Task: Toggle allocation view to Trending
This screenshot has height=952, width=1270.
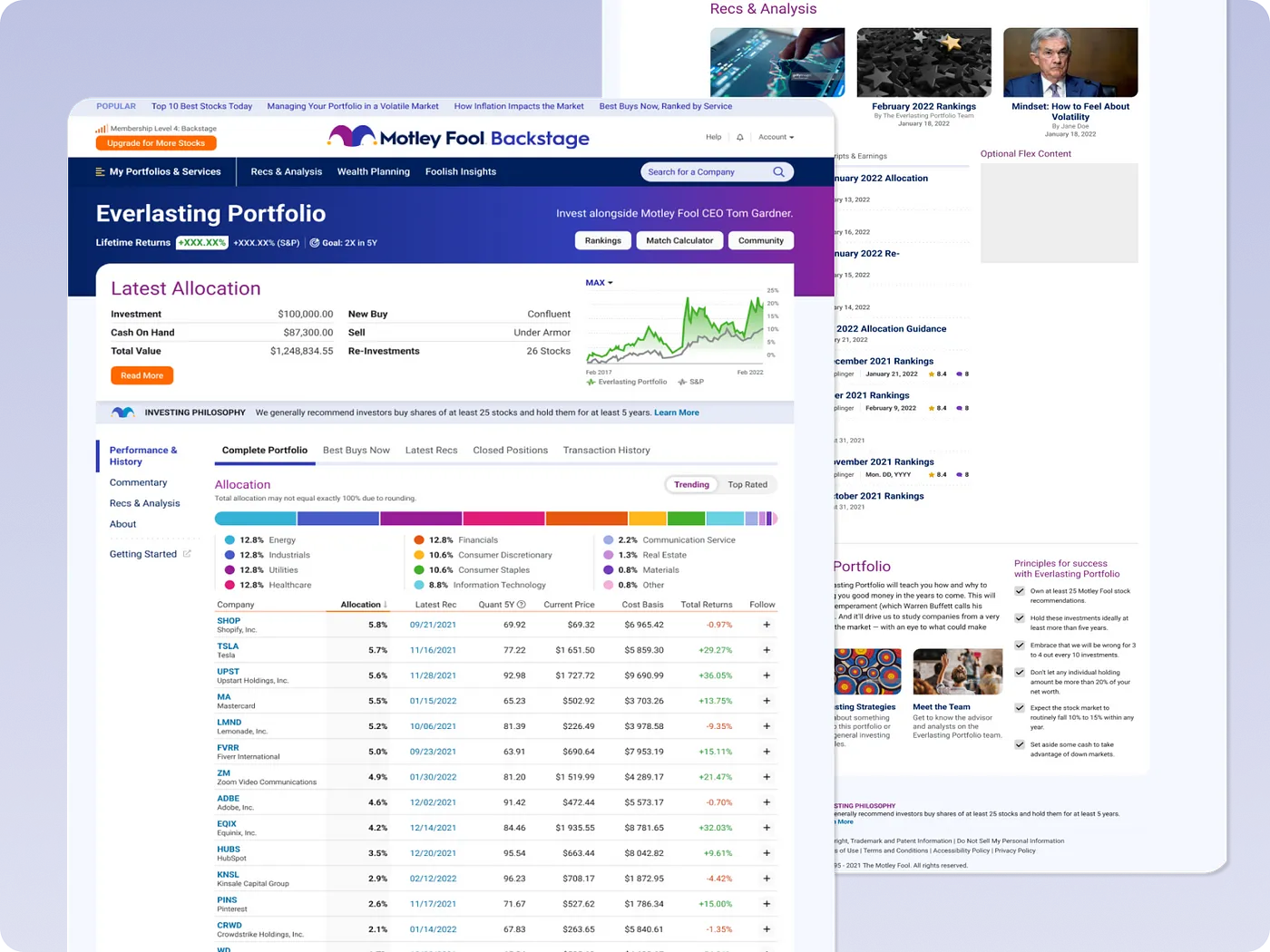Action: pyautogui.click(x=691, y=485)
